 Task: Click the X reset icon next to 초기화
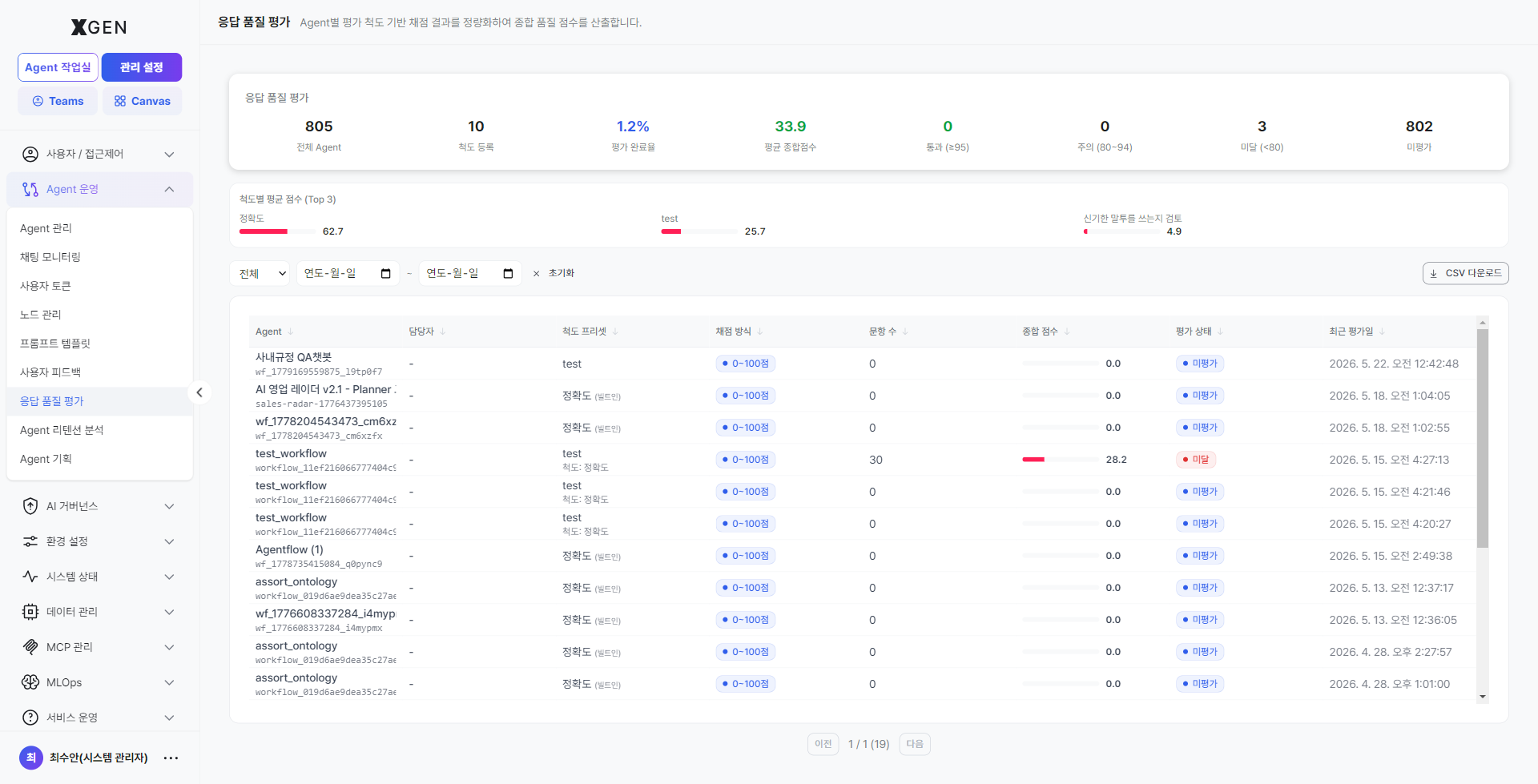click(537, 274)
